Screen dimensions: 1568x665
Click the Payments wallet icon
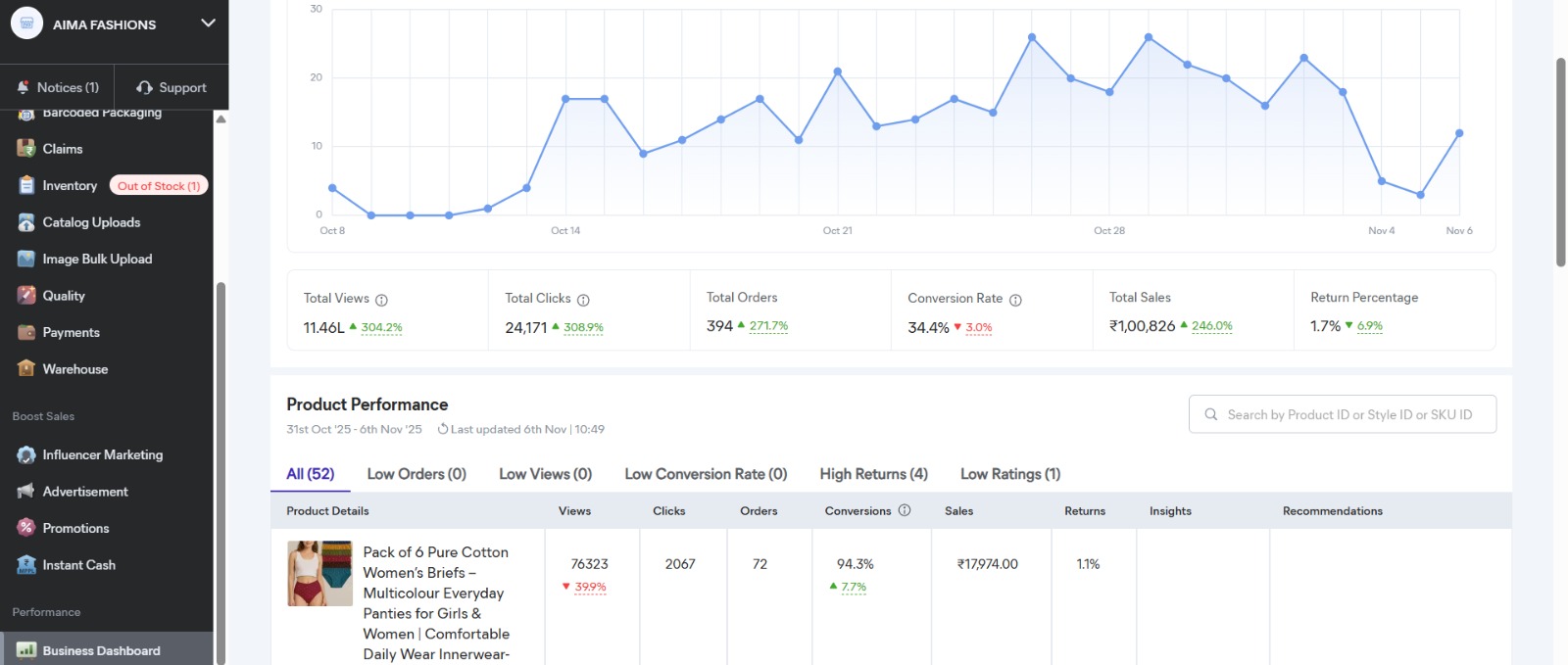point(26,332)
